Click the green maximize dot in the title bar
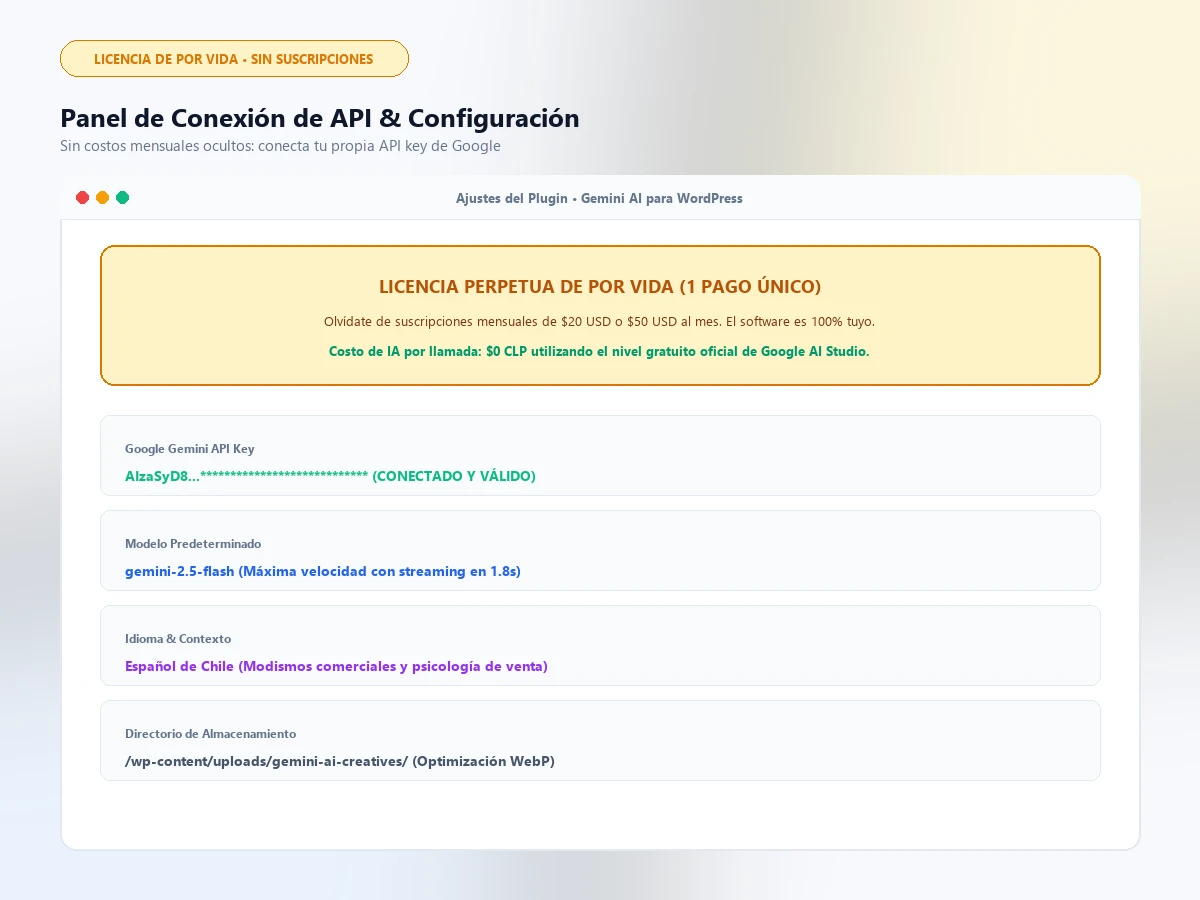This screenshot has height=900, width=1200. 123,198
